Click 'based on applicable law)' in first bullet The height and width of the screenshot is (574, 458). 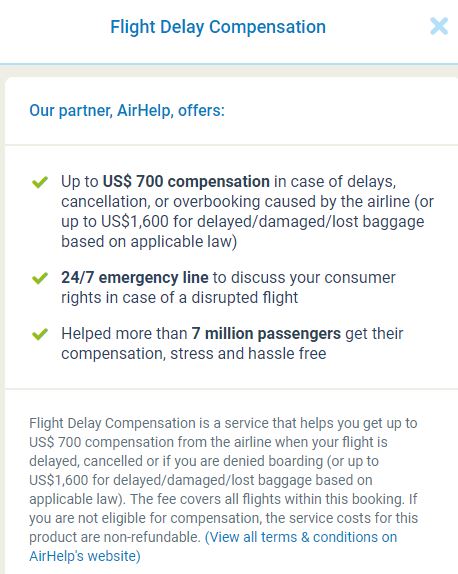coord(149,242)
